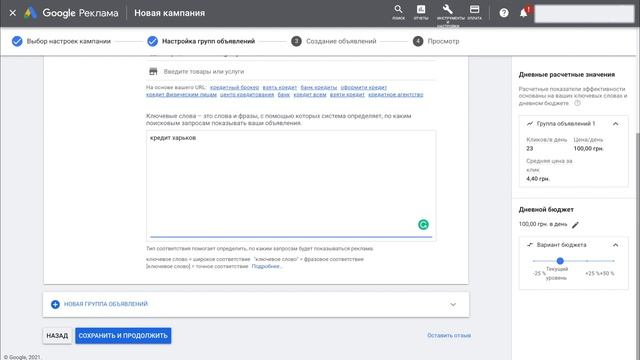Click the 'Дневные расчетные значения' heading
This screenshot has height=360, width=640.
tap(567, 75)
